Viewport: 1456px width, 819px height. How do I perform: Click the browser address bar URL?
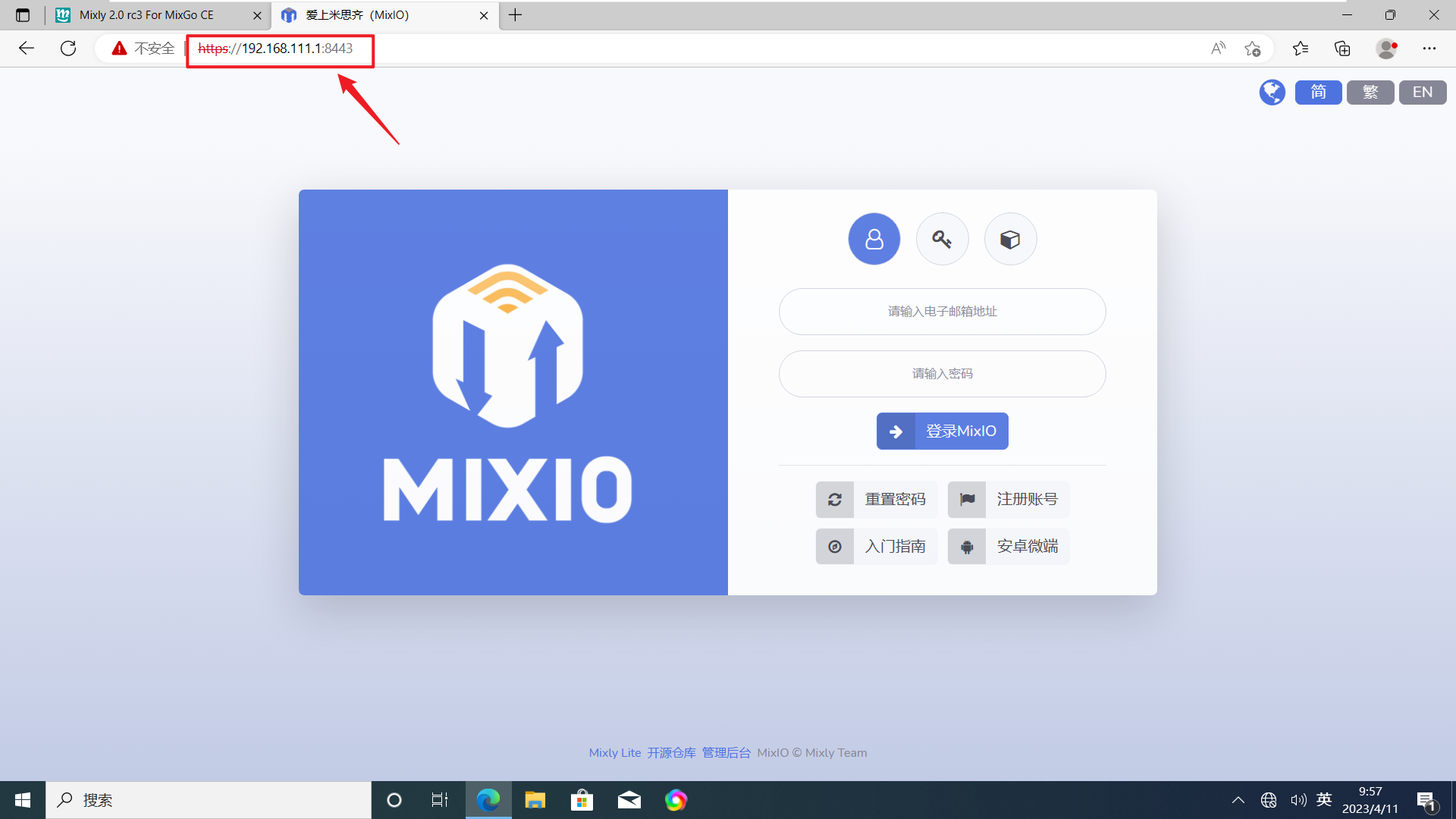275,49
